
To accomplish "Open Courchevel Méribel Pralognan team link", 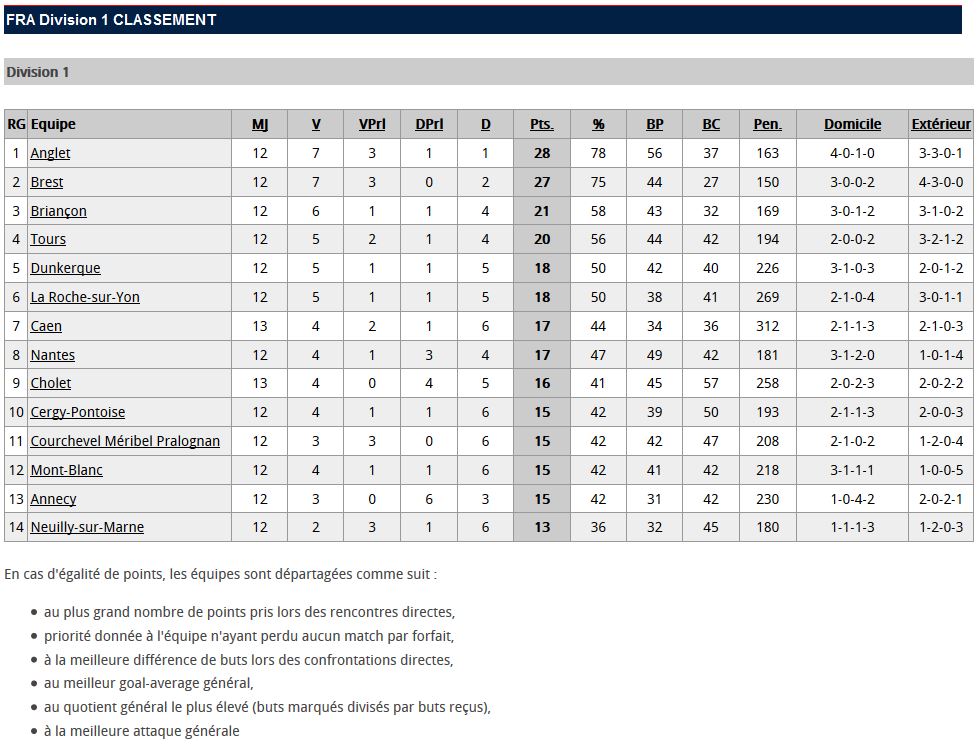I will (125, 441).
